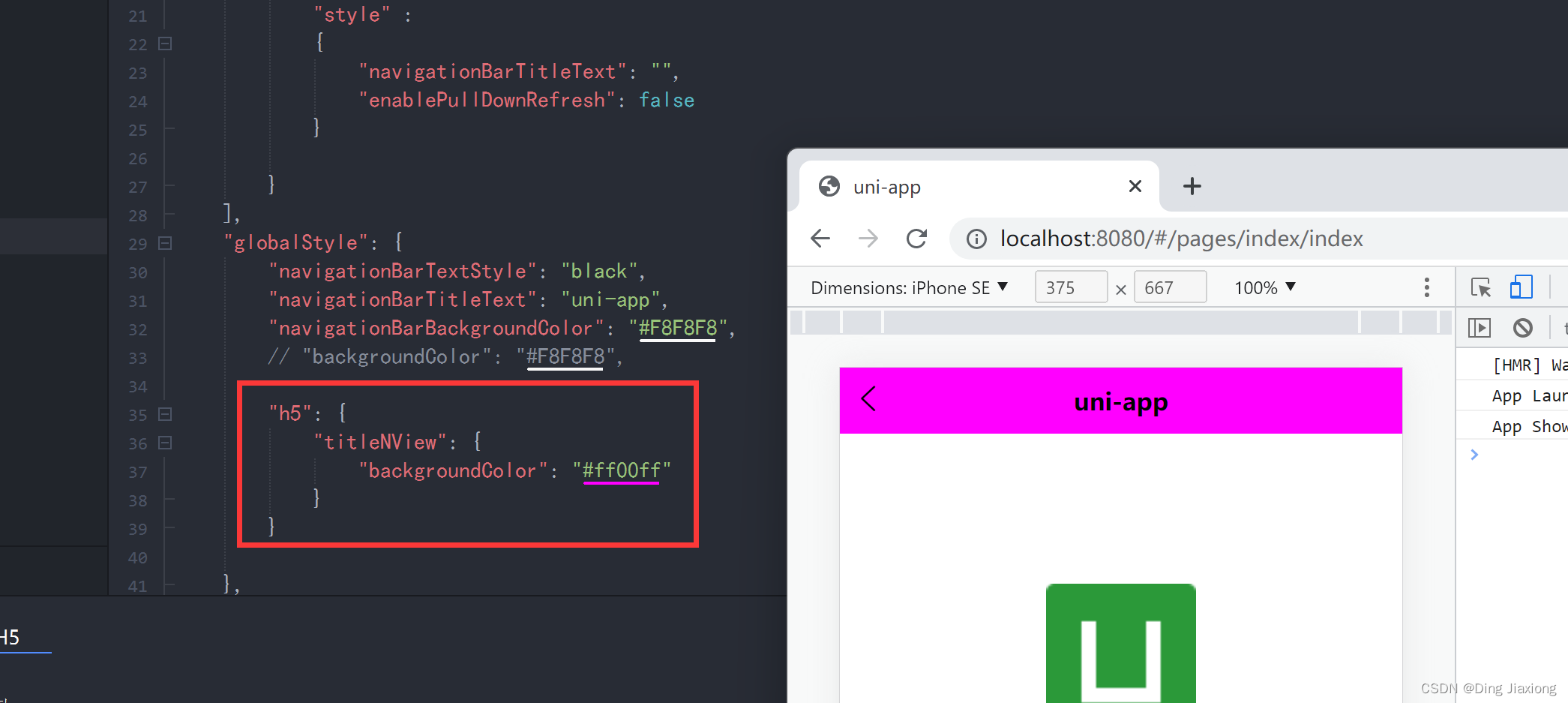Tap the back chevron in magenta navbar
The height and width of the screenshot is (703, 1568).
[x=868, y=398]
